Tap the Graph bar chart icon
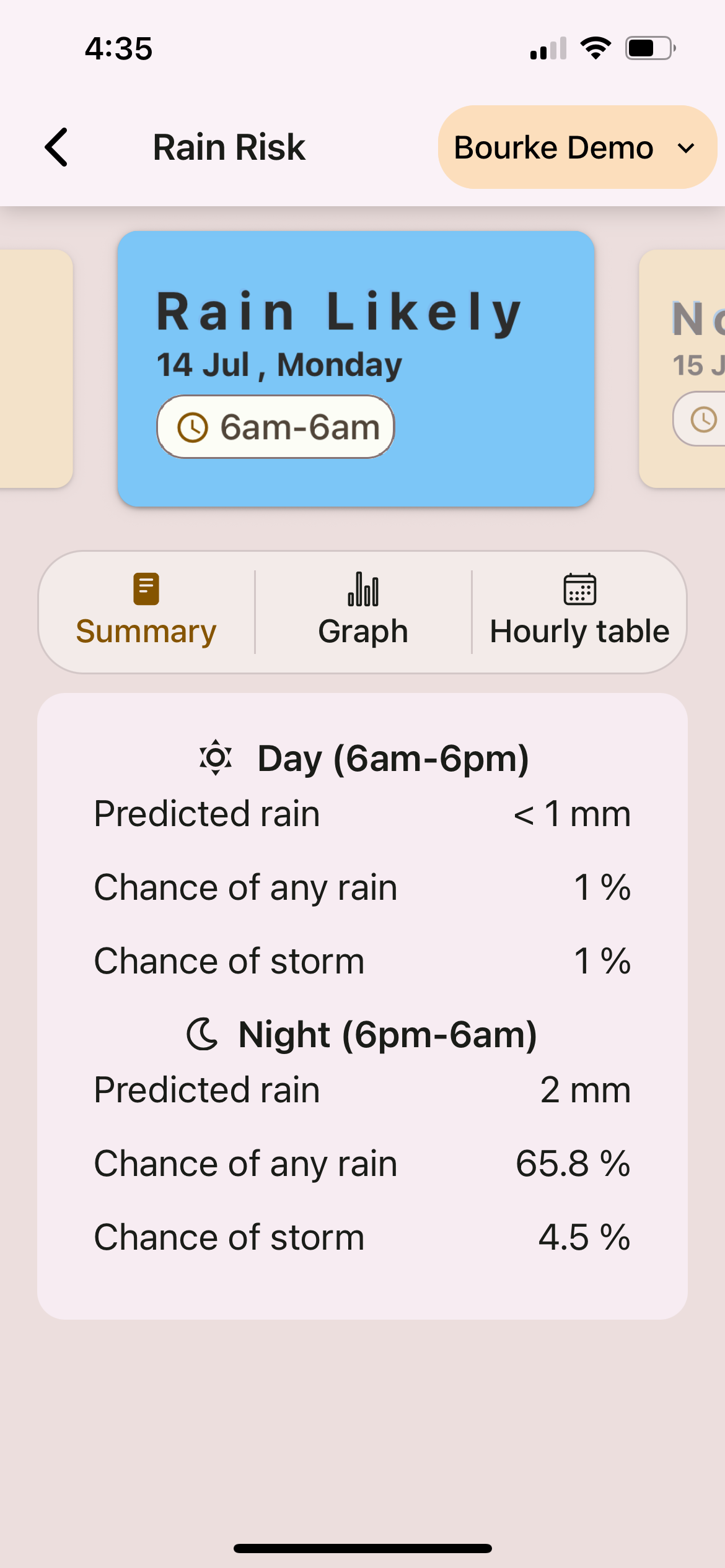Screen dimensions: 725x1568 tap(363, 589)
